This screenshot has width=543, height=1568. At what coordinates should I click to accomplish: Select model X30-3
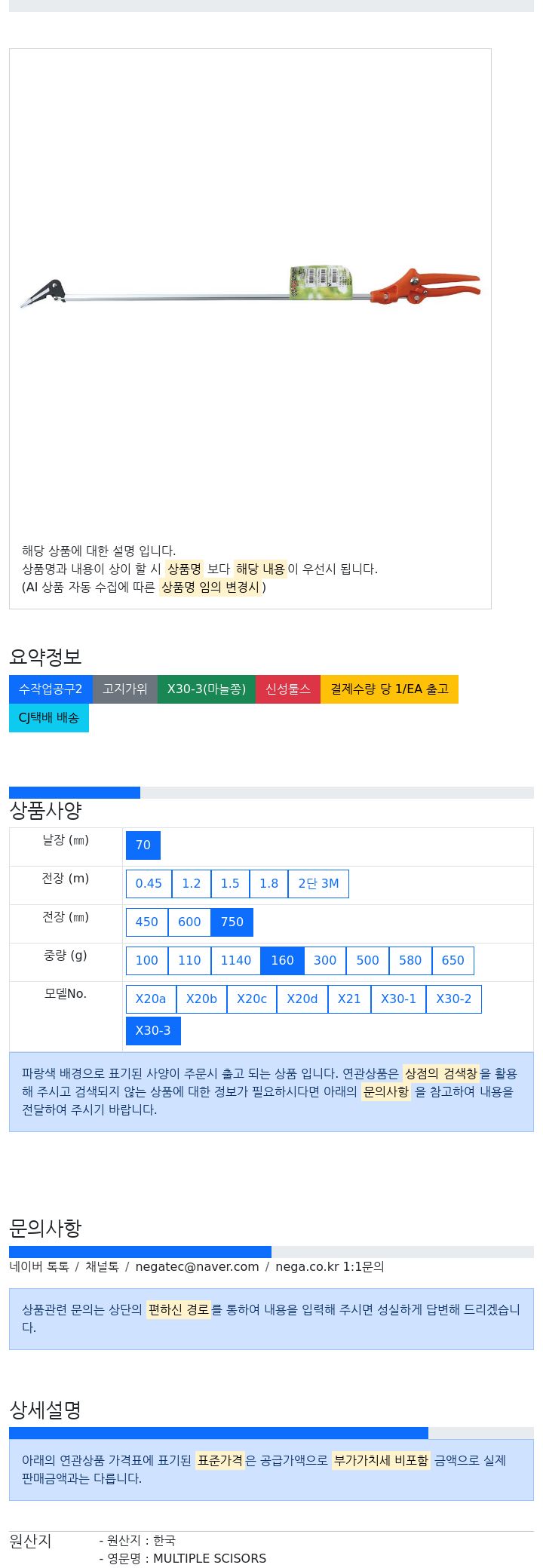click(x=153, y=1031)
